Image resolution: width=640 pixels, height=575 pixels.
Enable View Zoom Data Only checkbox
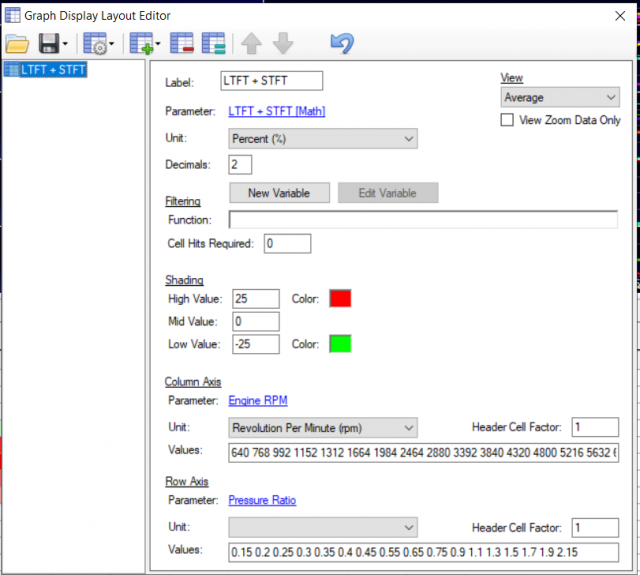[x=508, y=120]
